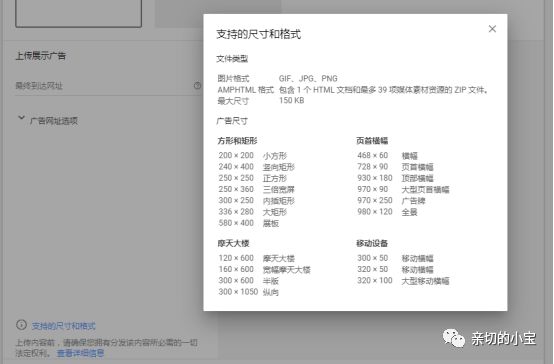Image resolution: width=554 pixels, height=364 pixels.
Task: Click the 930 × 180 顶部横幅 row
Action: point(395,178)
